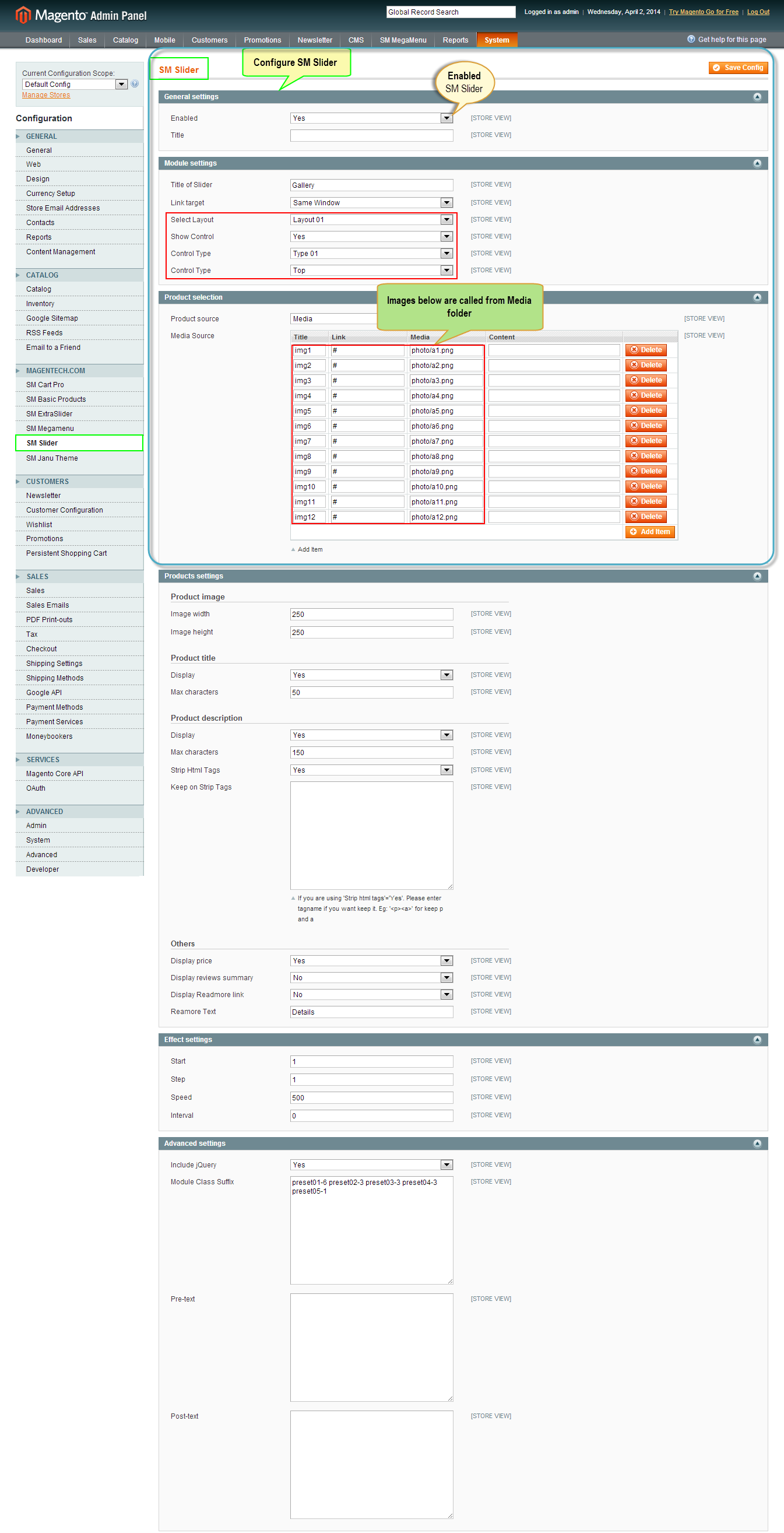Screen dimensions: 784x1533
Task: Click the Keep on Strip Tags textarea
Action: click(x=372, y=836)
